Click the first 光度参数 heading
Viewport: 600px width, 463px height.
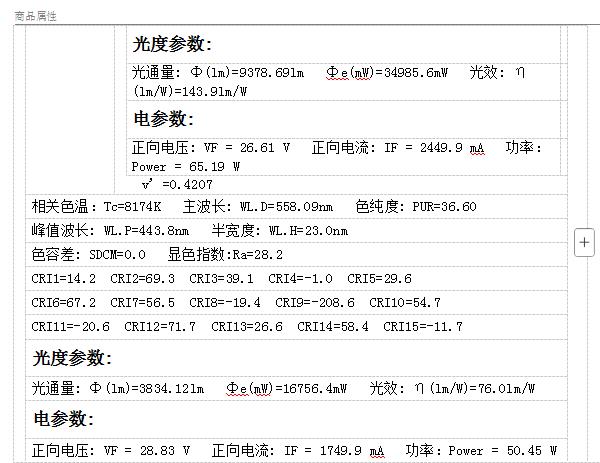coord(172,44)
